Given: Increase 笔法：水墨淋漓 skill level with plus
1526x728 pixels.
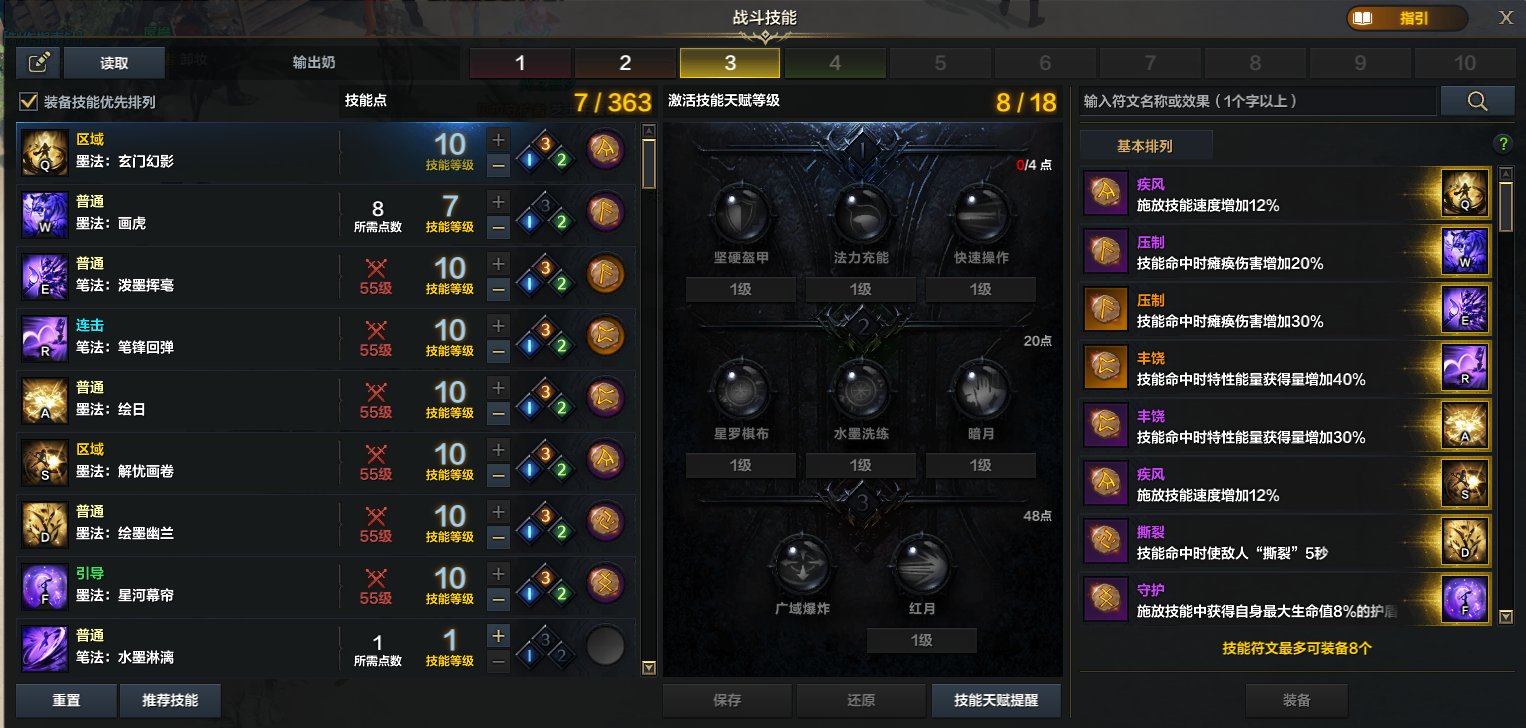Looking at the screenshot, I should coord(498,635).
